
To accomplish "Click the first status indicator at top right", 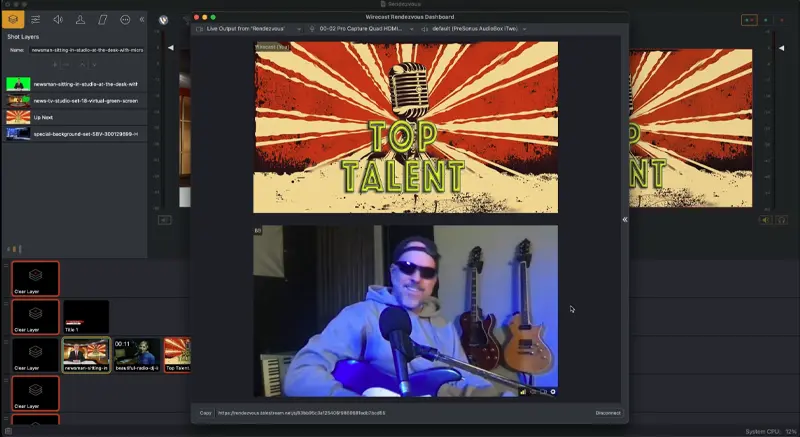I will coord(749,20).
